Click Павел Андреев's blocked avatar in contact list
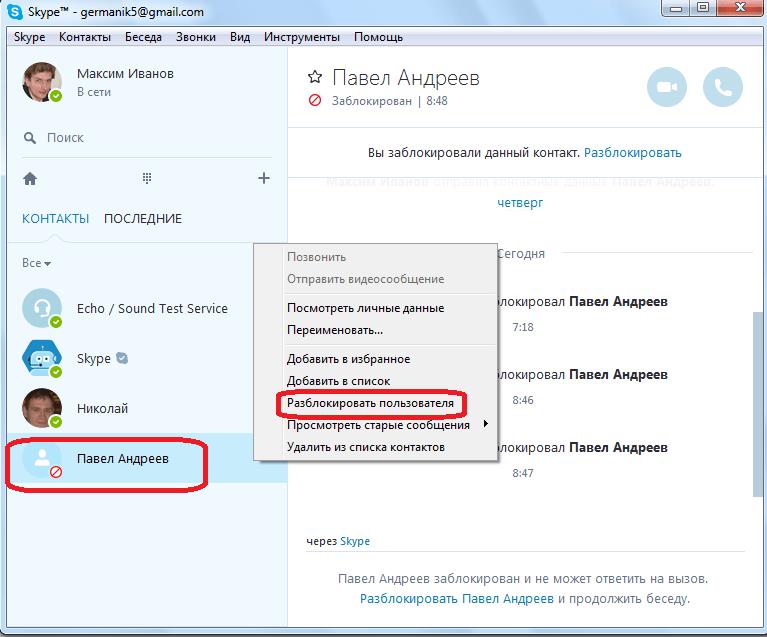Screen dimensions: 767x637 tap(42, 458)
